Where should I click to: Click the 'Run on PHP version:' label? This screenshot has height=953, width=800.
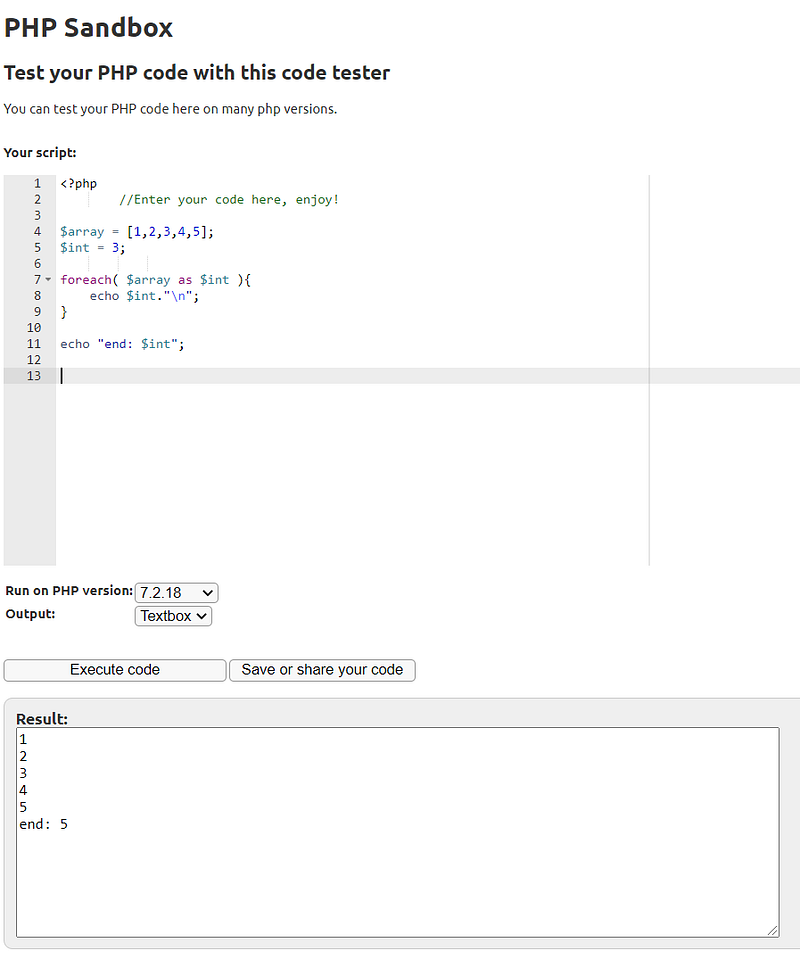[69, 591]
